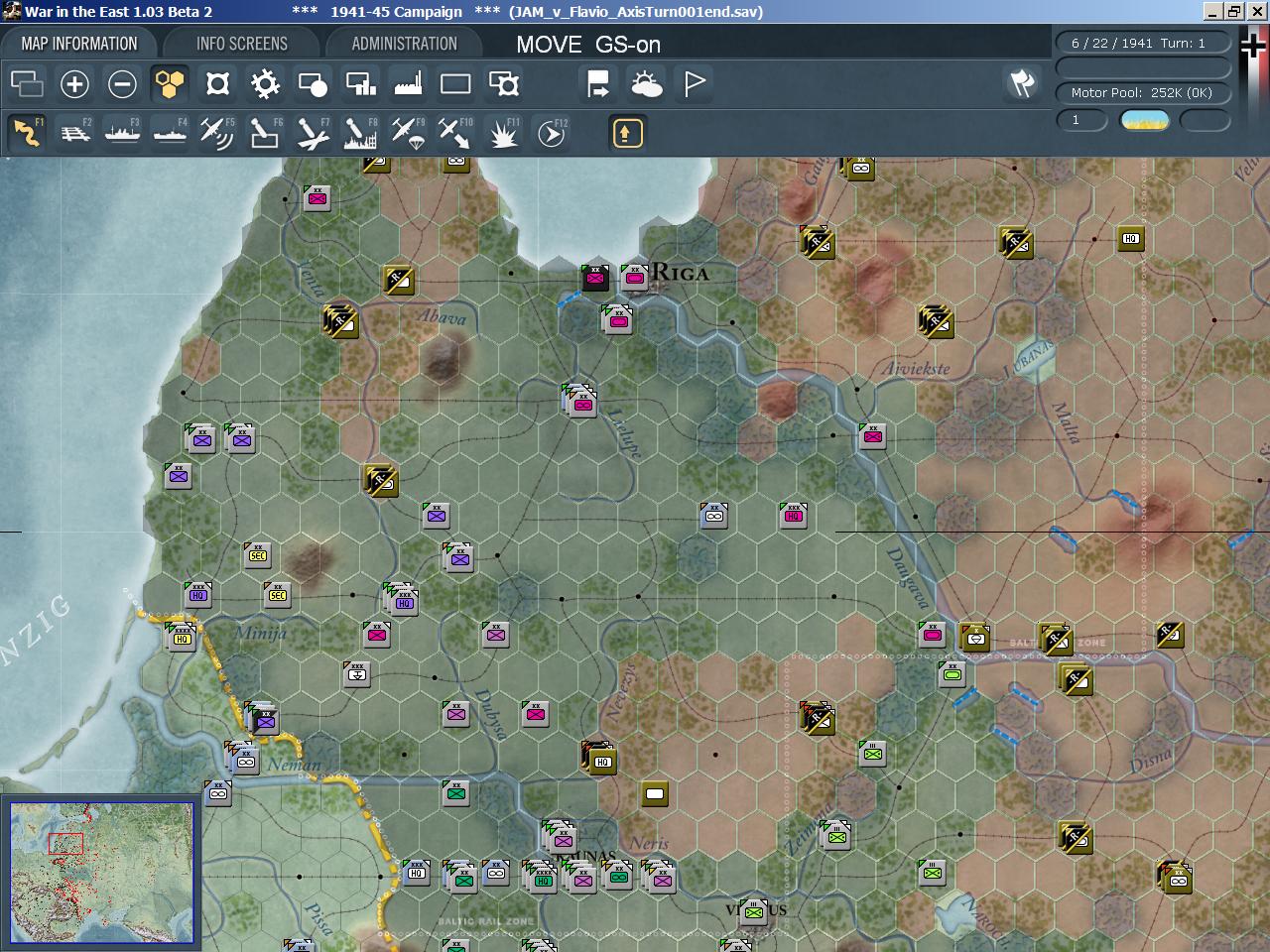Click the clear-weather sky indicator
The height and width of the screenshot is (952, 1270).
pyautogui.click(x=1145, y=120)
